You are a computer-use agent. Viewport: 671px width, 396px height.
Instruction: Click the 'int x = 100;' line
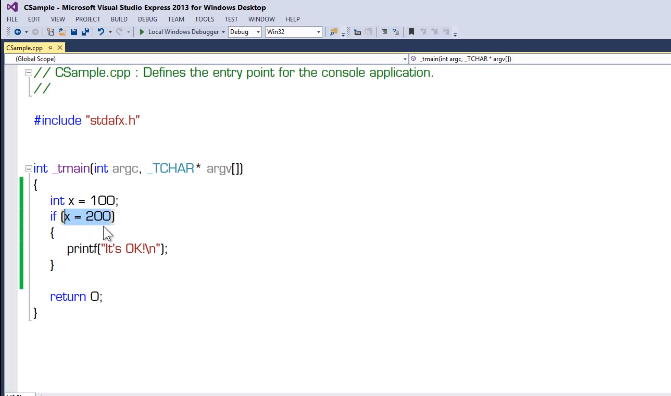pyautogui.click(x=84, y=201)
